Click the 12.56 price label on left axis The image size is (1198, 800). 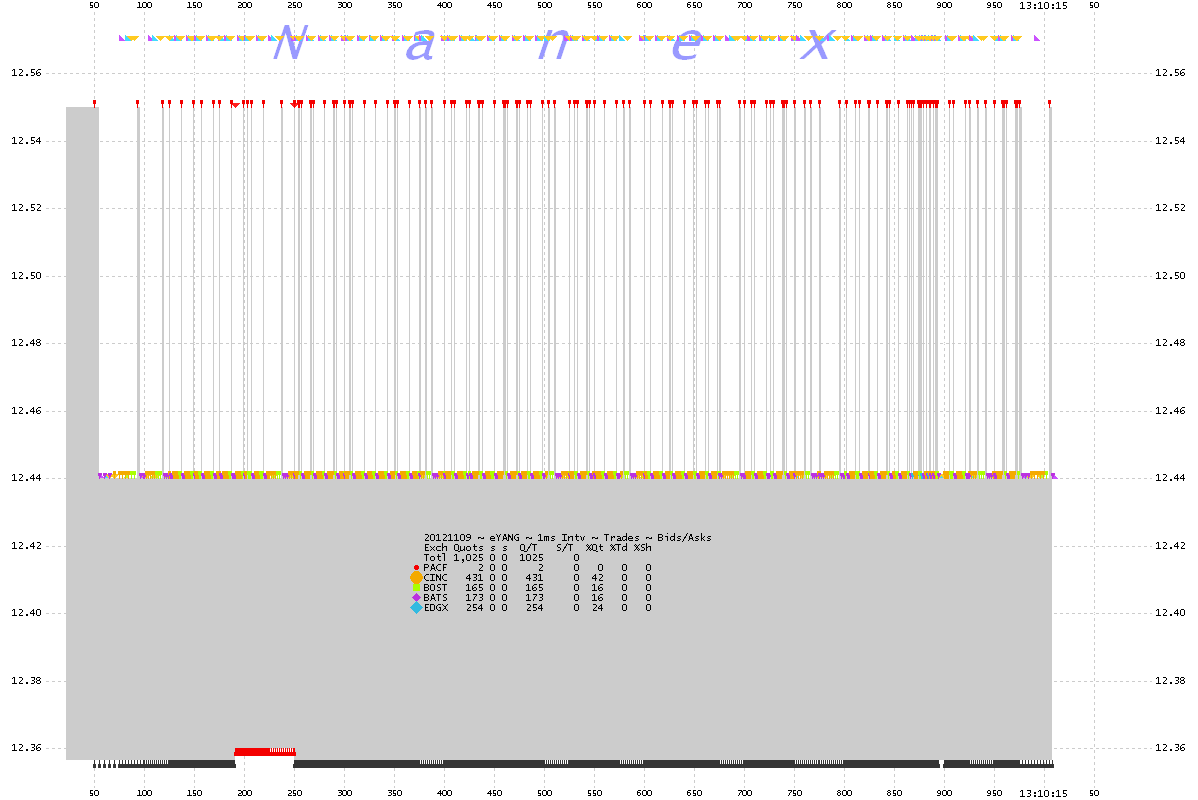coord(26,73)
